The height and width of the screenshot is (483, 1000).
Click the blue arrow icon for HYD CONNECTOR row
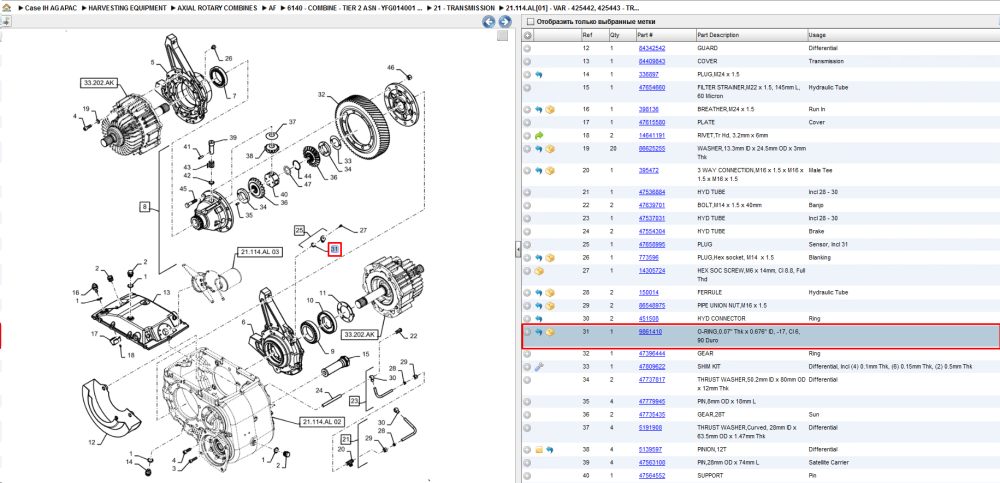539,318
